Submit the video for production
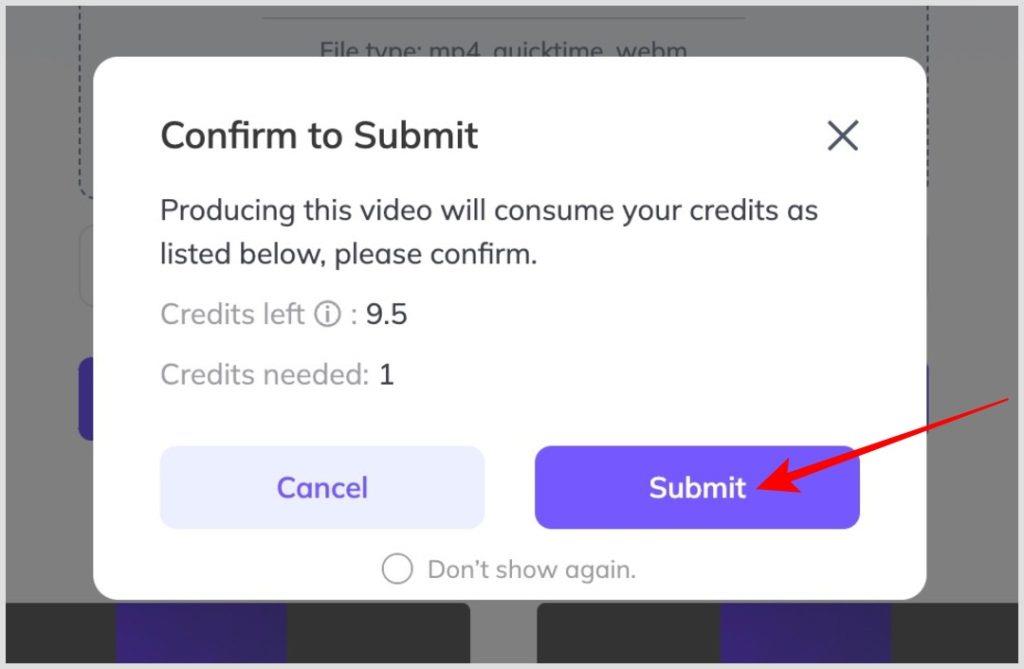This screenshot has width=1024, height=669. [x=697, y=487]
